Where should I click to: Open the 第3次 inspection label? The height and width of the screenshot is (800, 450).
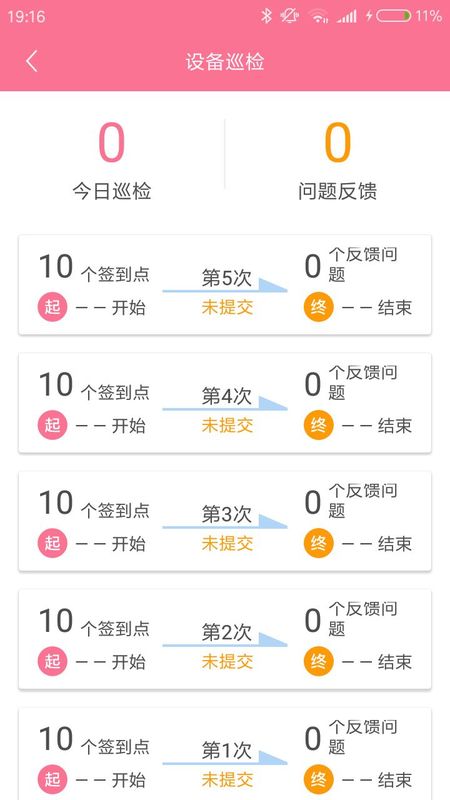(x=227, y=514)
